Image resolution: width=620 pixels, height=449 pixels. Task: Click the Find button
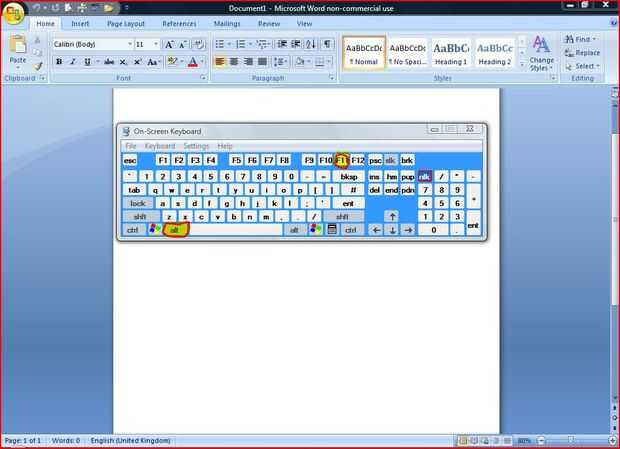pos(580,39)
